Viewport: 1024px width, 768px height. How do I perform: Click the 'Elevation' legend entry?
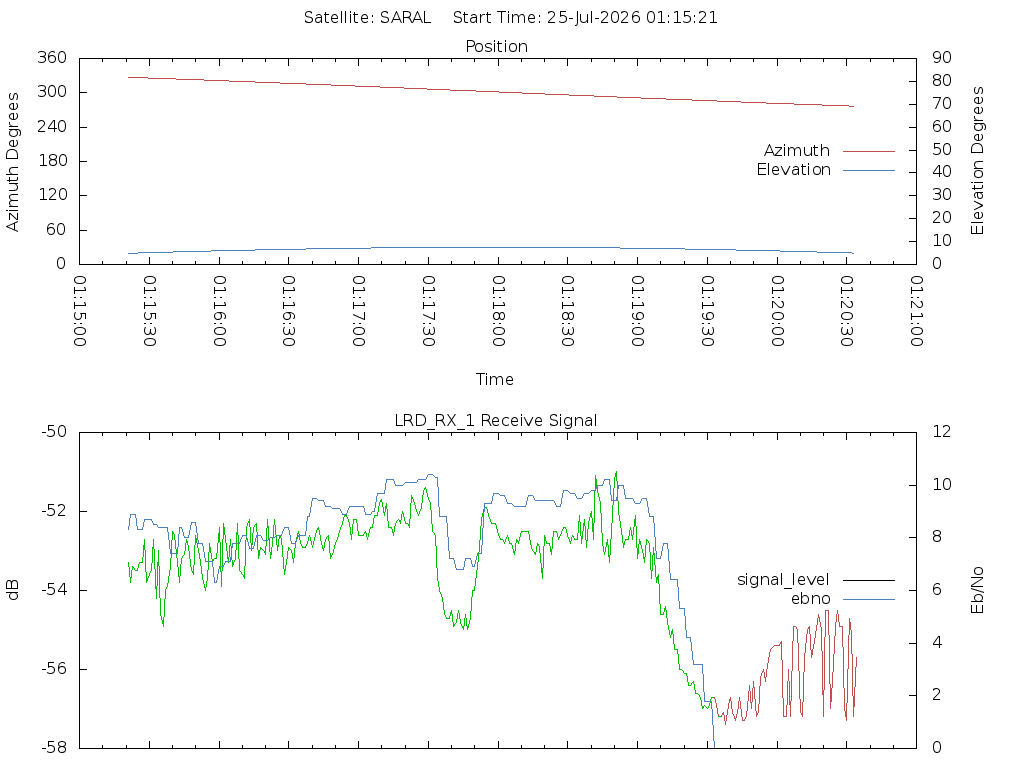793,170
